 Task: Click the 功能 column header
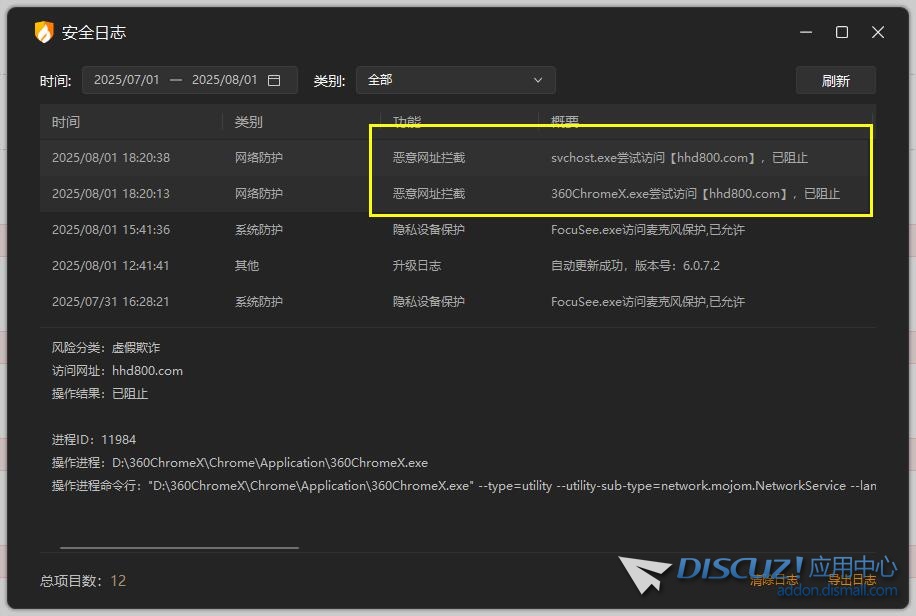pyautogui.click(x=407, y=122)
